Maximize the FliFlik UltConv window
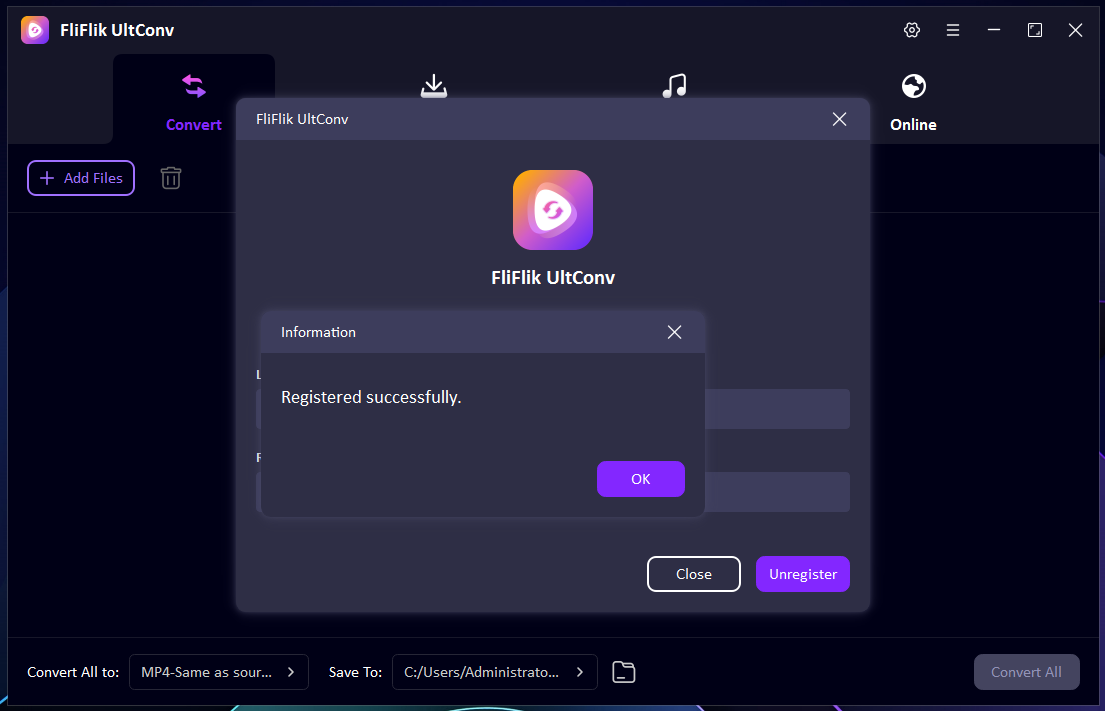1105x711 pixels. 1035,30
